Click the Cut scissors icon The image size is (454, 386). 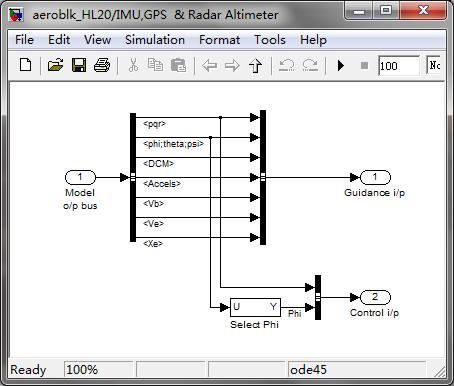click(x=133, y=65)
